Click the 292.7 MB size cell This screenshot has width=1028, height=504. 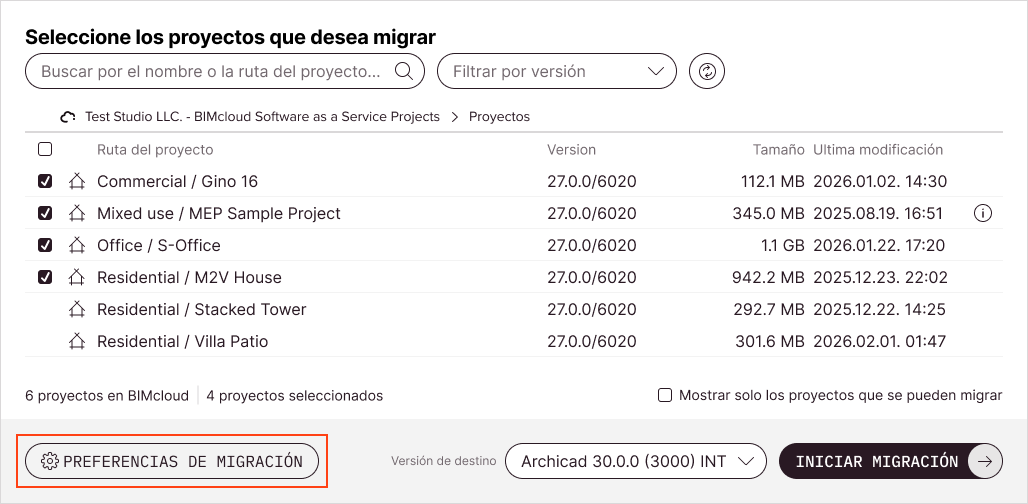768,309
